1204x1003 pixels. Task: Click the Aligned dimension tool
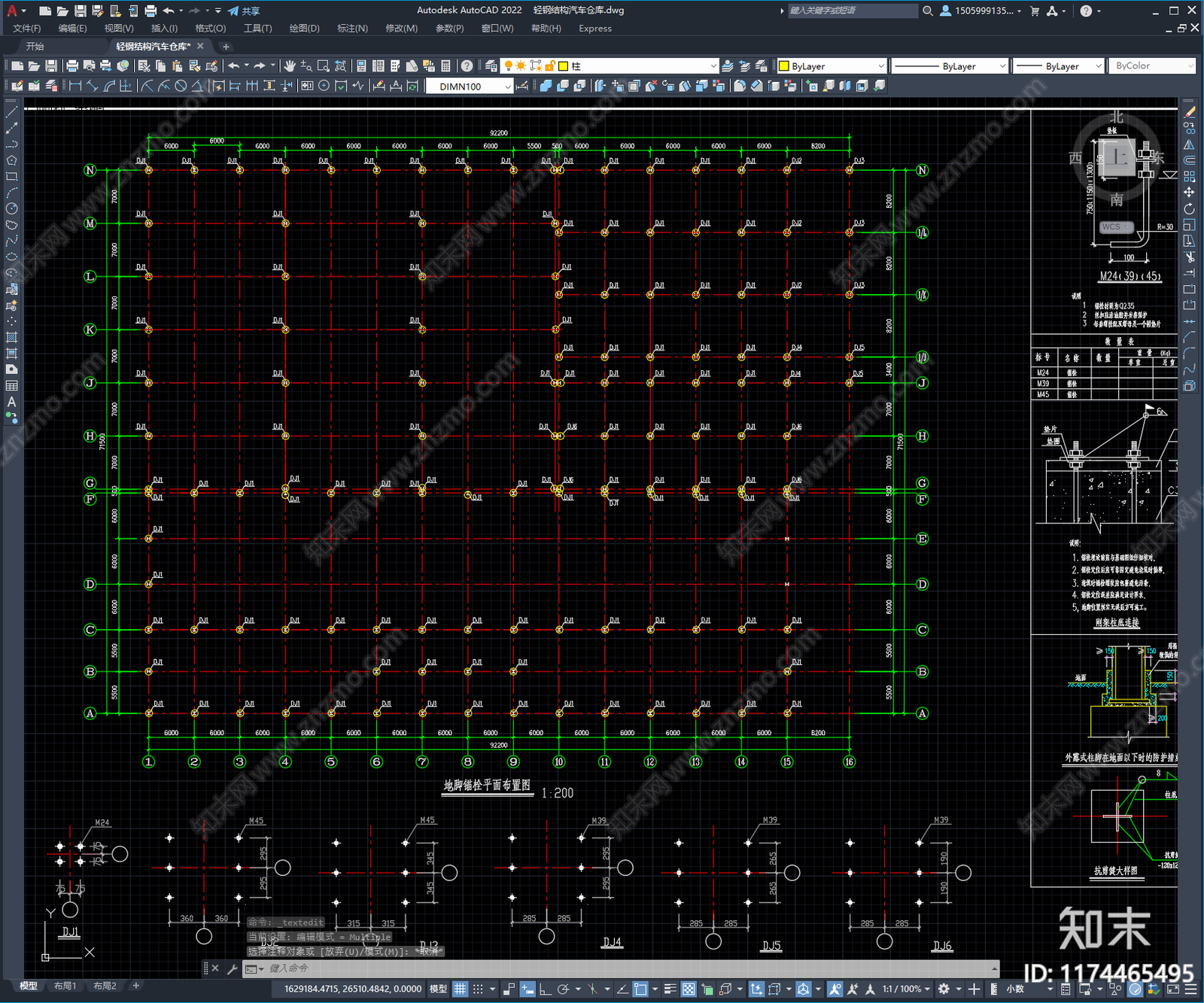point(92,86)
